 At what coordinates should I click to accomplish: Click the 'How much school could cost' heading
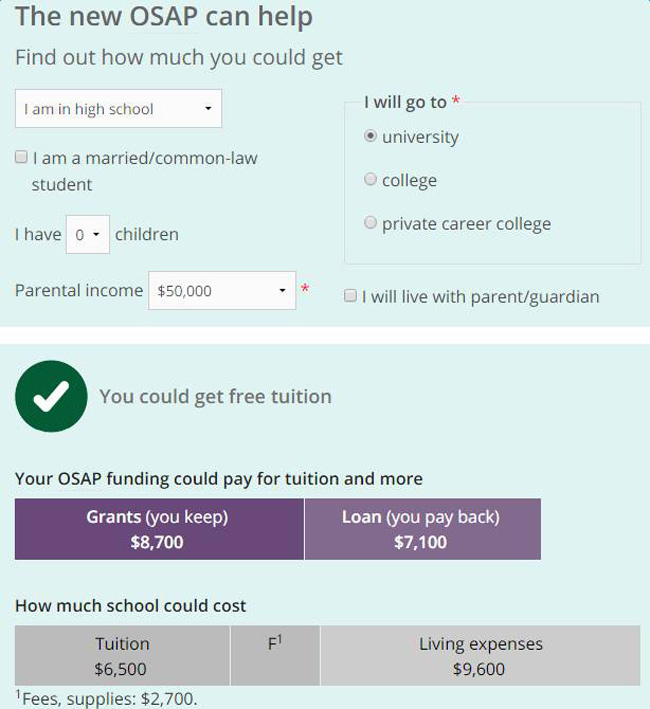pyautogui.click(x=130, y=606)
